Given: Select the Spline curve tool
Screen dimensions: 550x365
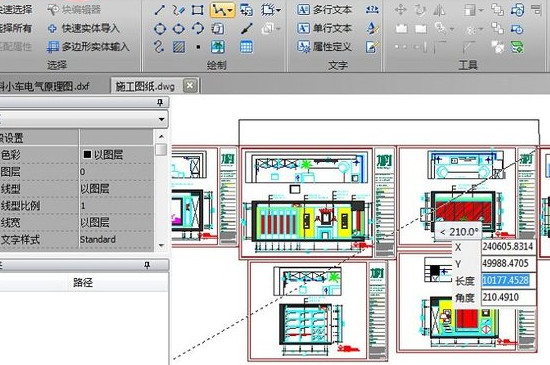Looking at the screenshot, I should (159, 47).
